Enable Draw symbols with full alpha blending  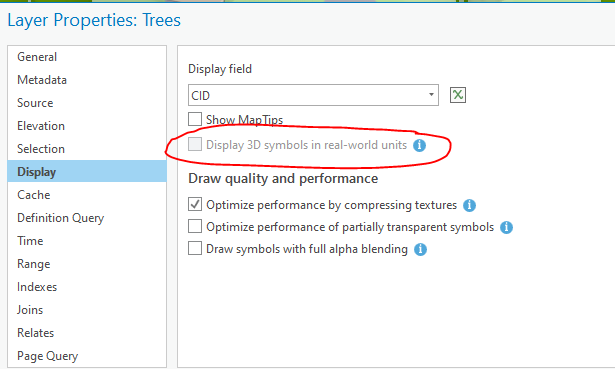(x=195, y=248)
